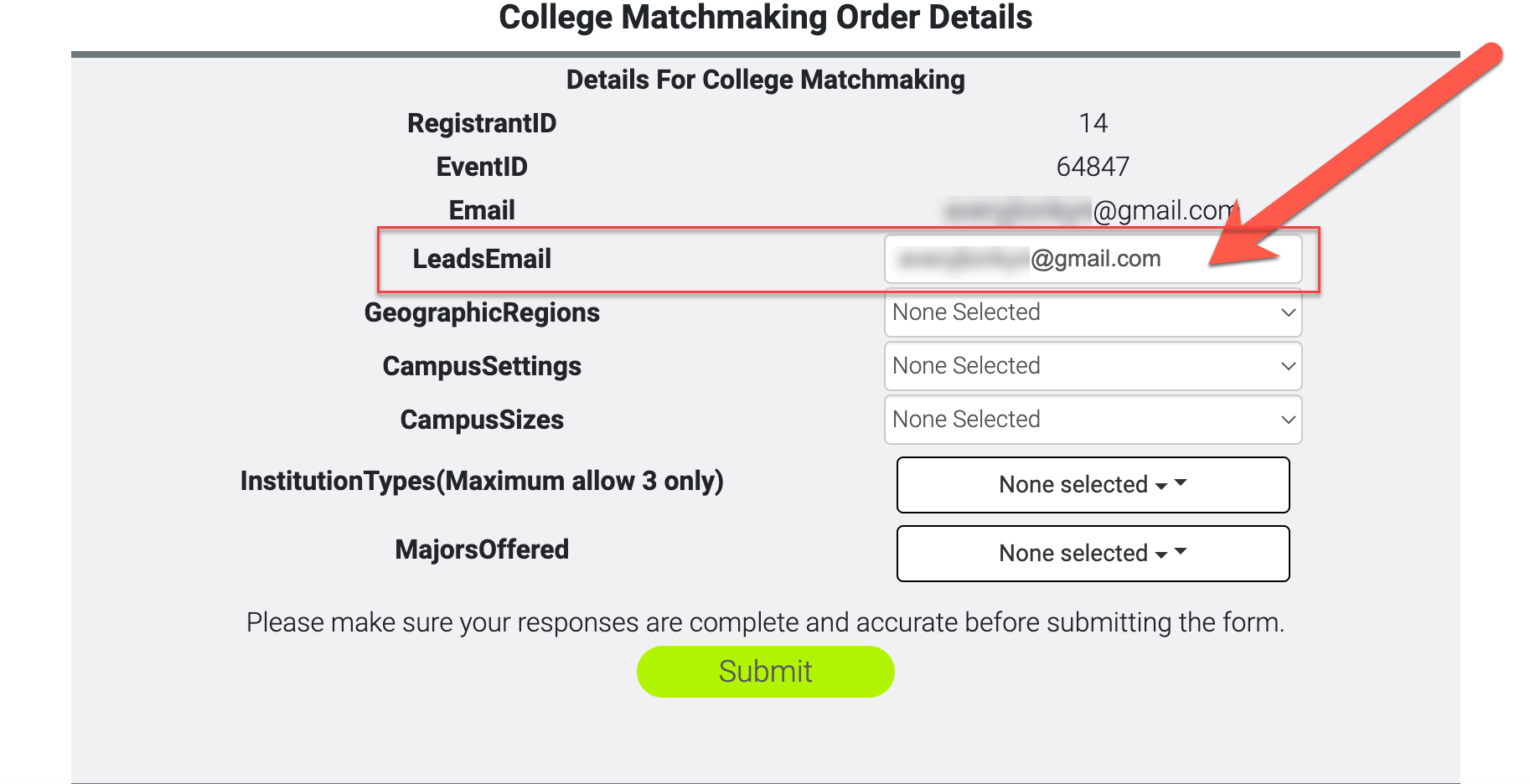Expand the MajorsOffered None selected dropdown
1530x784 pixels.
(x=1093, y=554)
